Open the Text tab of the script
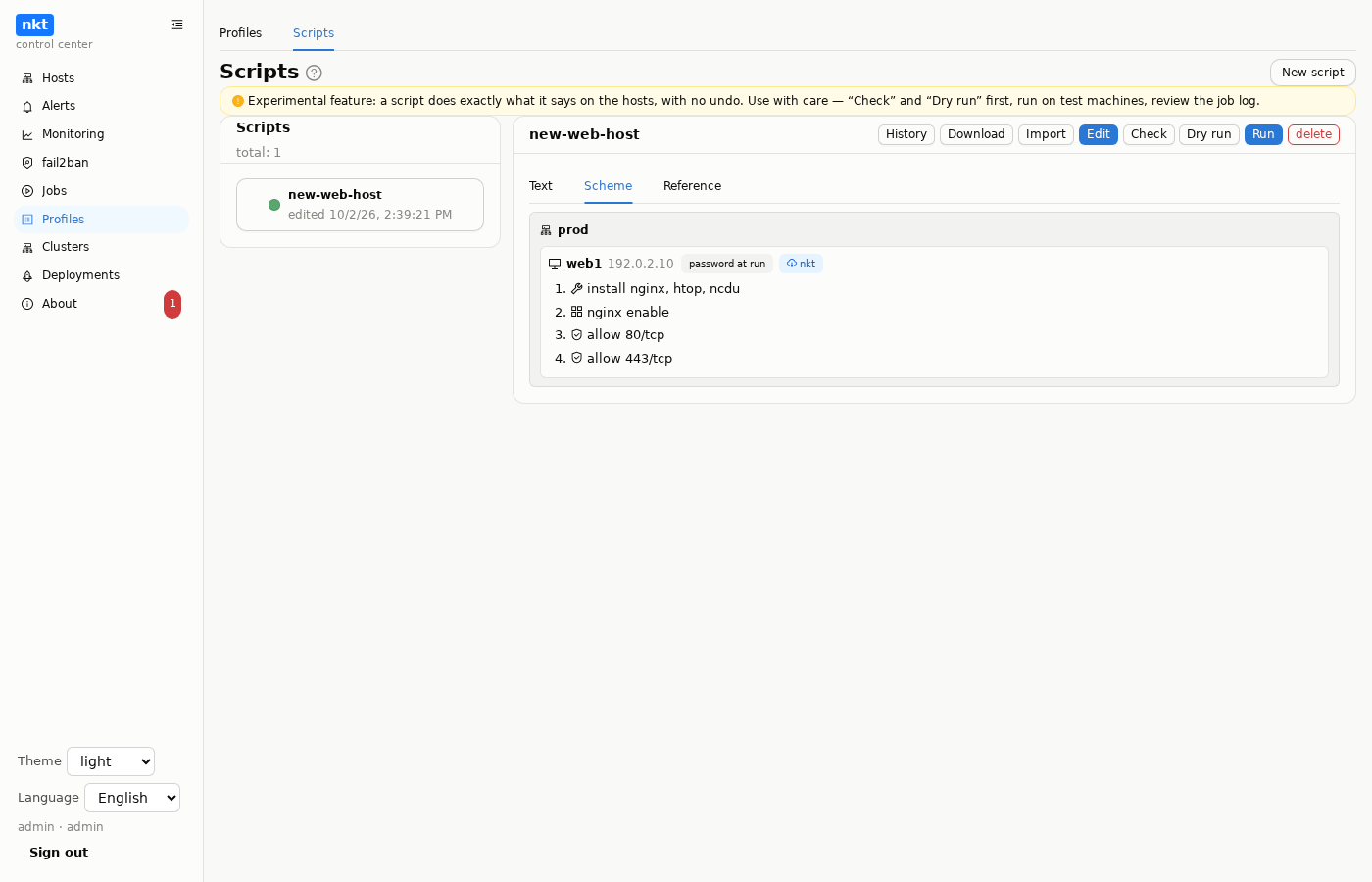Viewport: 1372px width, 882px height. pos(541,186)
